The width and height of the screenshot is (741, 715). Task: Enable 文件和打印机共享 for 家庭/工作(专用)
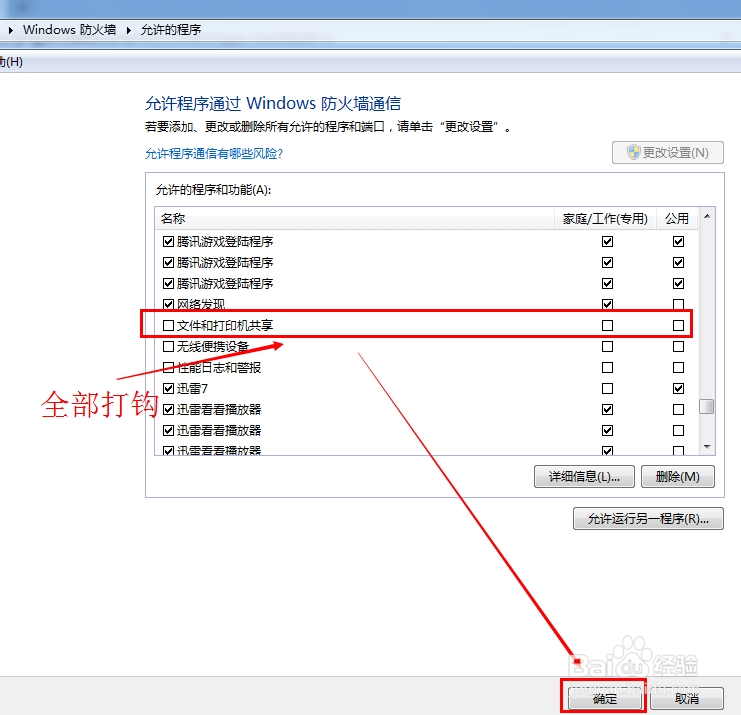point(607,326)
